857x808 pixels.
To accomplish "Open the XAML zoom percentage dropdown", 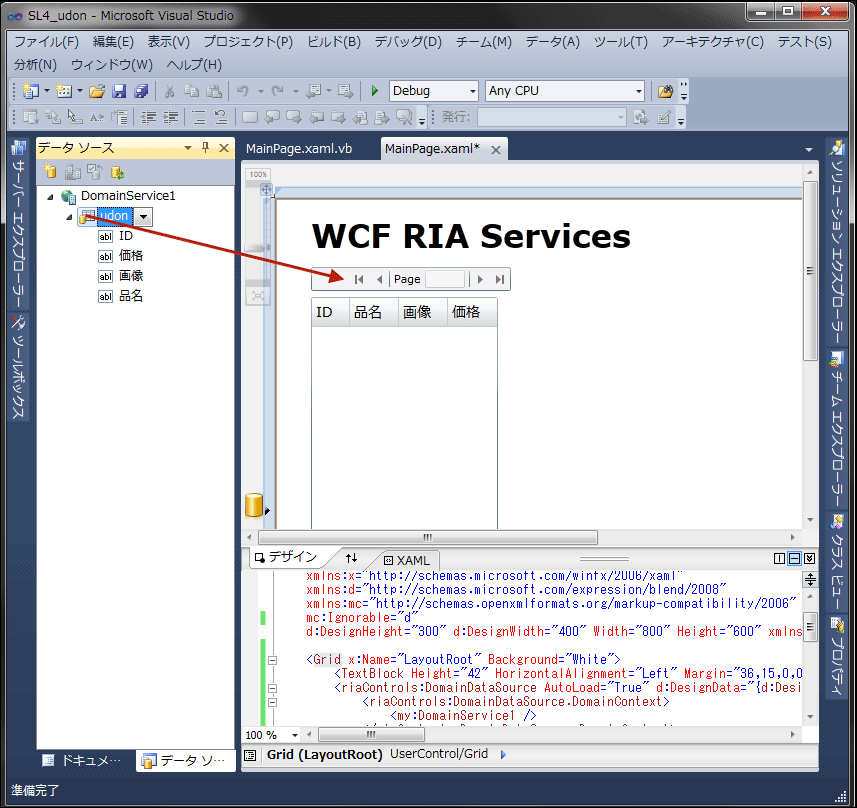I will (295, 735).
